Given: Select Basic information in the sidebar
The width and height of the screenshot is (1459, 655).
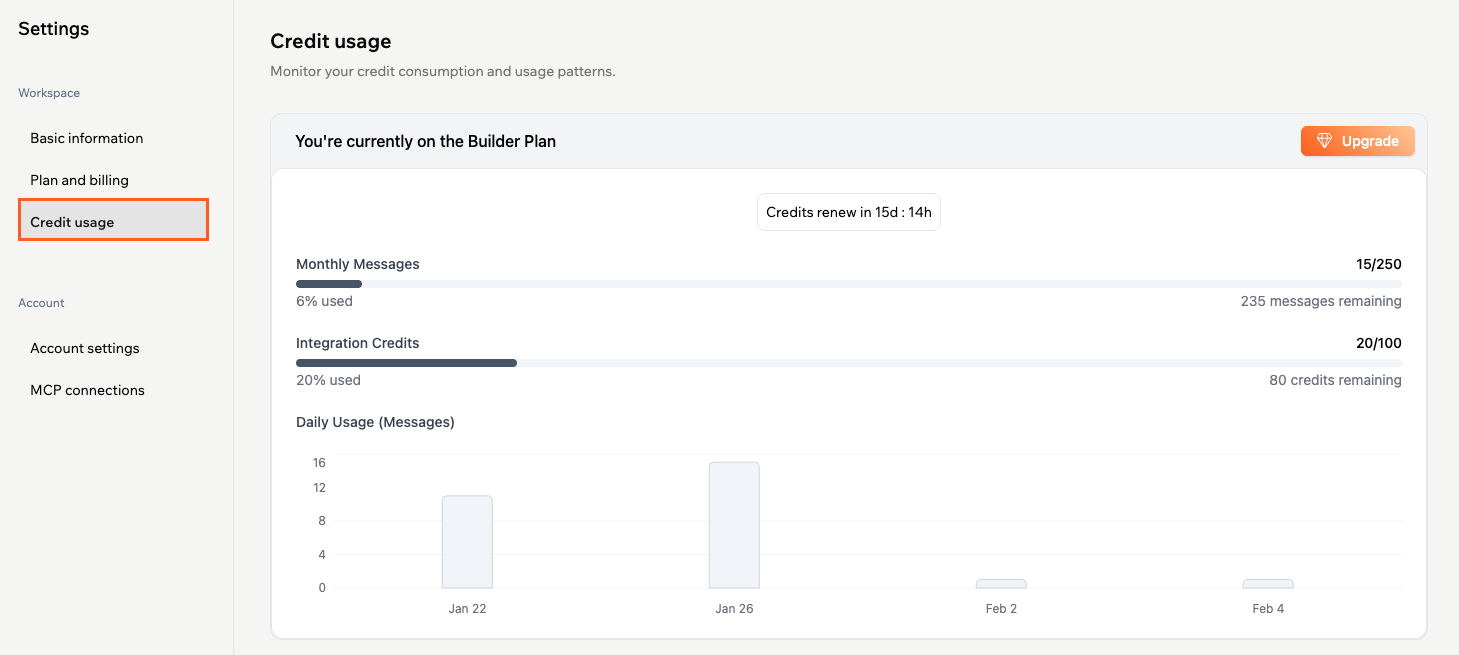Looking at the screenshot, I should tap(86, 138).
